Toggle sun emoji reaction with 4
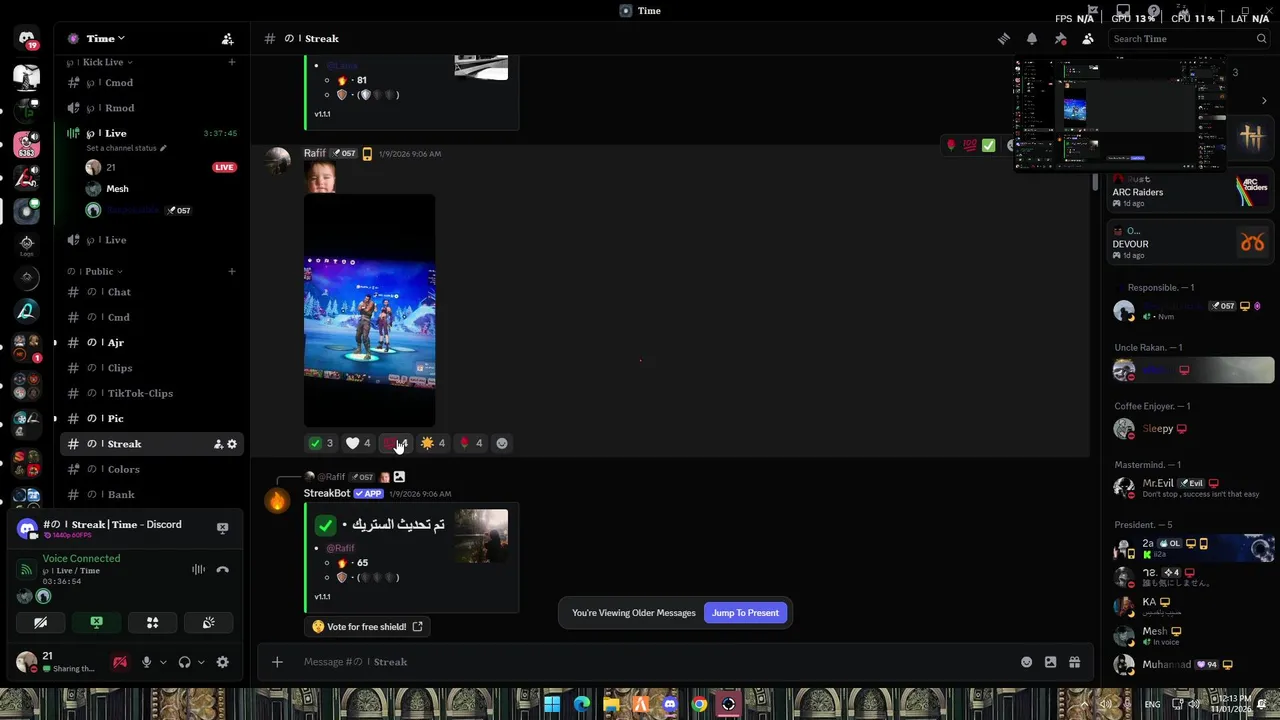 pos(433,443)
